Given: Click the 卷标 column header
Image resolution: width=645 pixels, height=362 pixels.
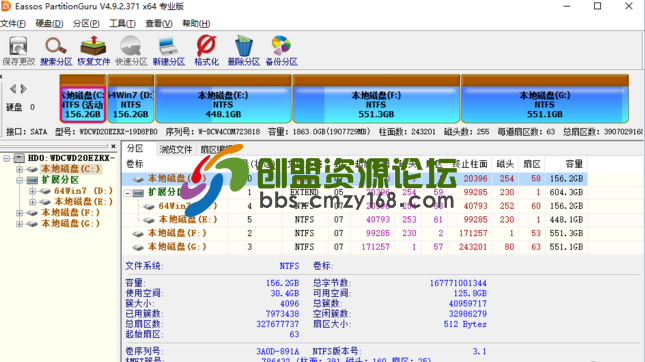Looking at the screenshot, I should click(x=135, y=164).
